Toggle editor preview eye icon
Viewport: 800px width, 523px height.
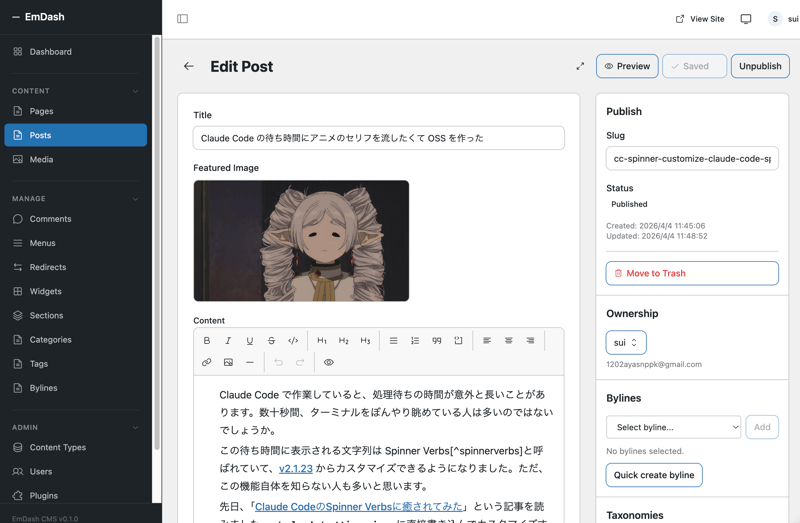pos(329,362)
